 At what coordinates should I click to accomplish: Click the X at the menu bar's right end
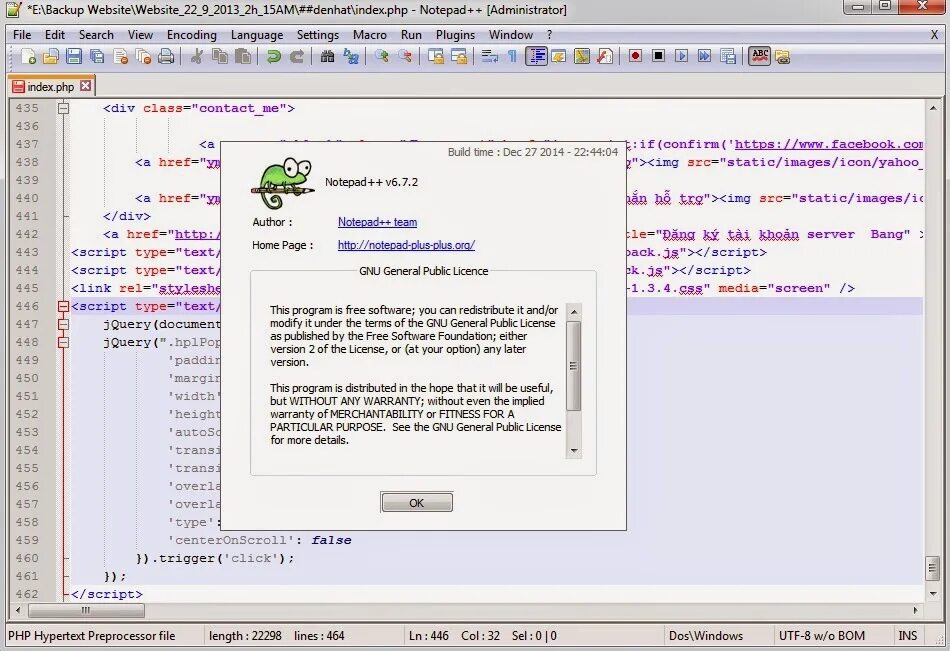tap(934, 35)
